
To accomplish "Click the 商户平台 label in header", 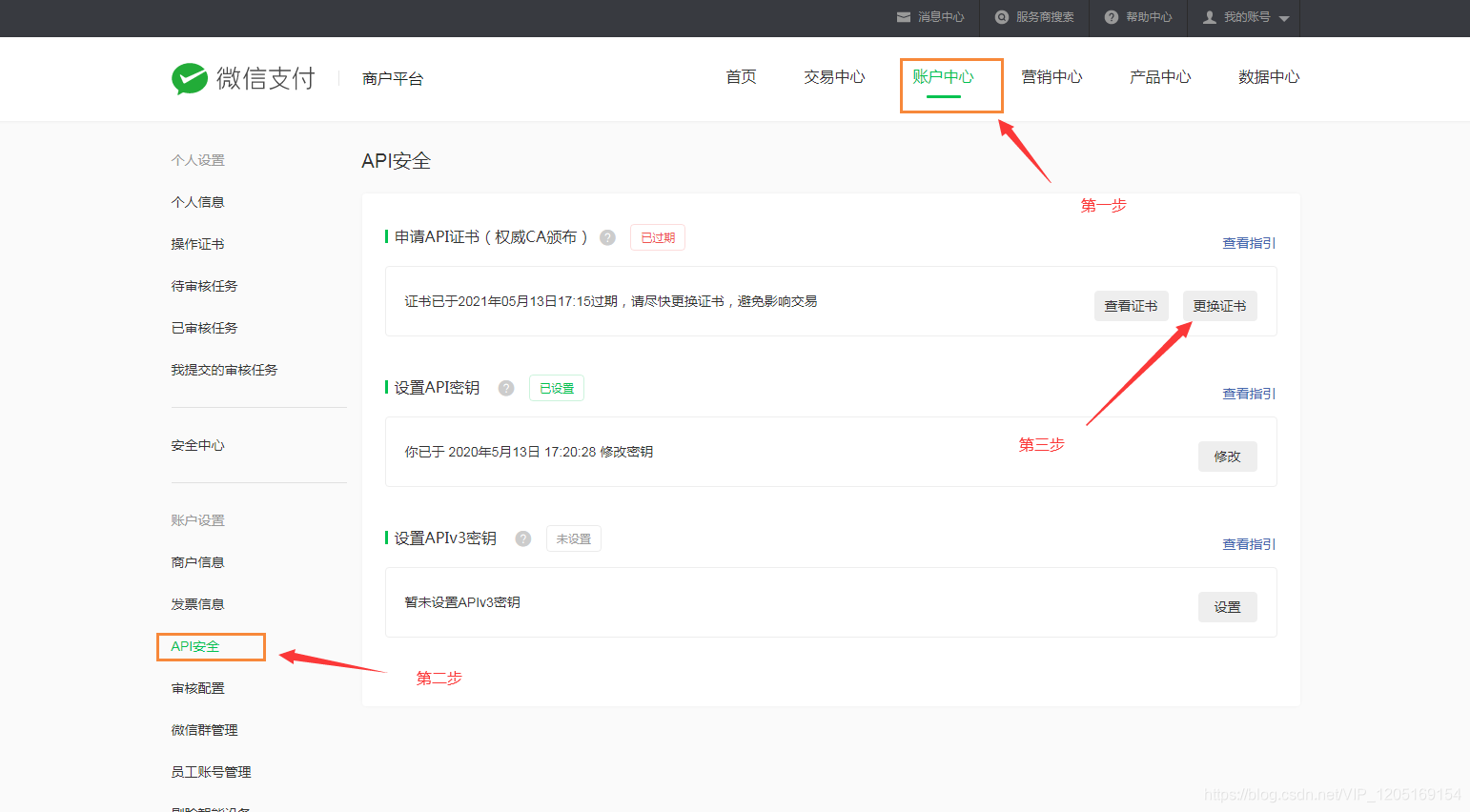I will tap(393, 79).
